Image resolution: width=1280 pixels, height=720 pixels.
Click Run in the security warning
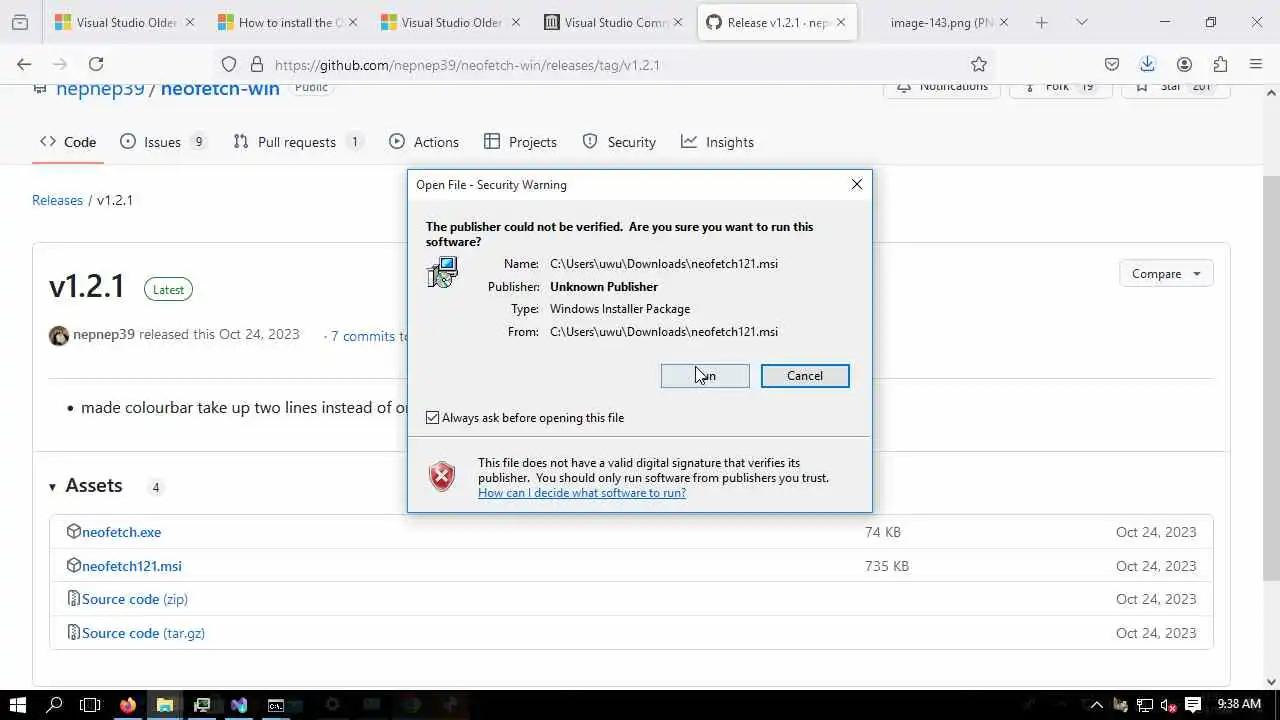point(705,375)
